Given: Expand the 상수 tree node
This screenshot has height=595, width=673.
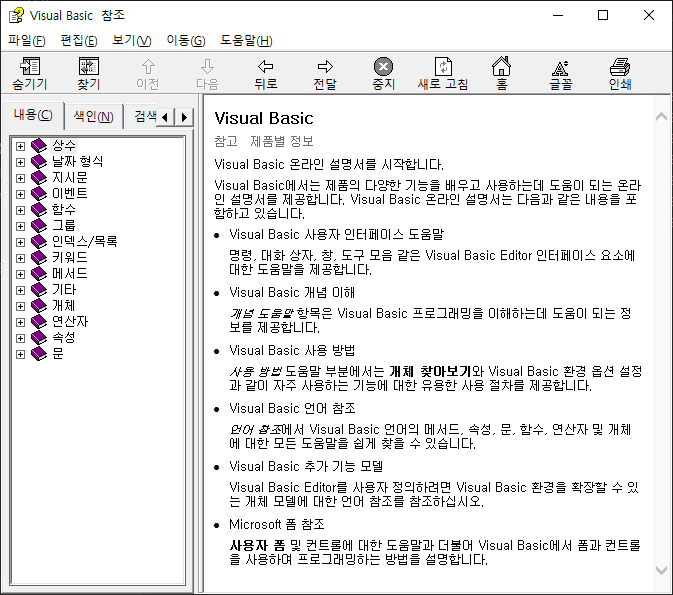Looking at the screenshot, I should click(x=20, y=146).
